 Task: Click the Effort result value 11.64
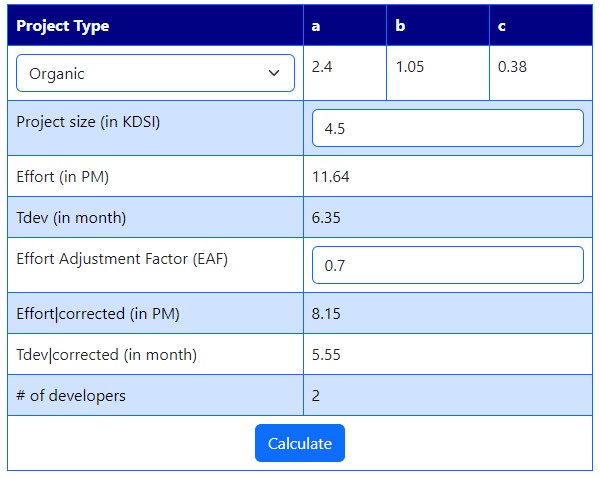(x=331, y=177)
